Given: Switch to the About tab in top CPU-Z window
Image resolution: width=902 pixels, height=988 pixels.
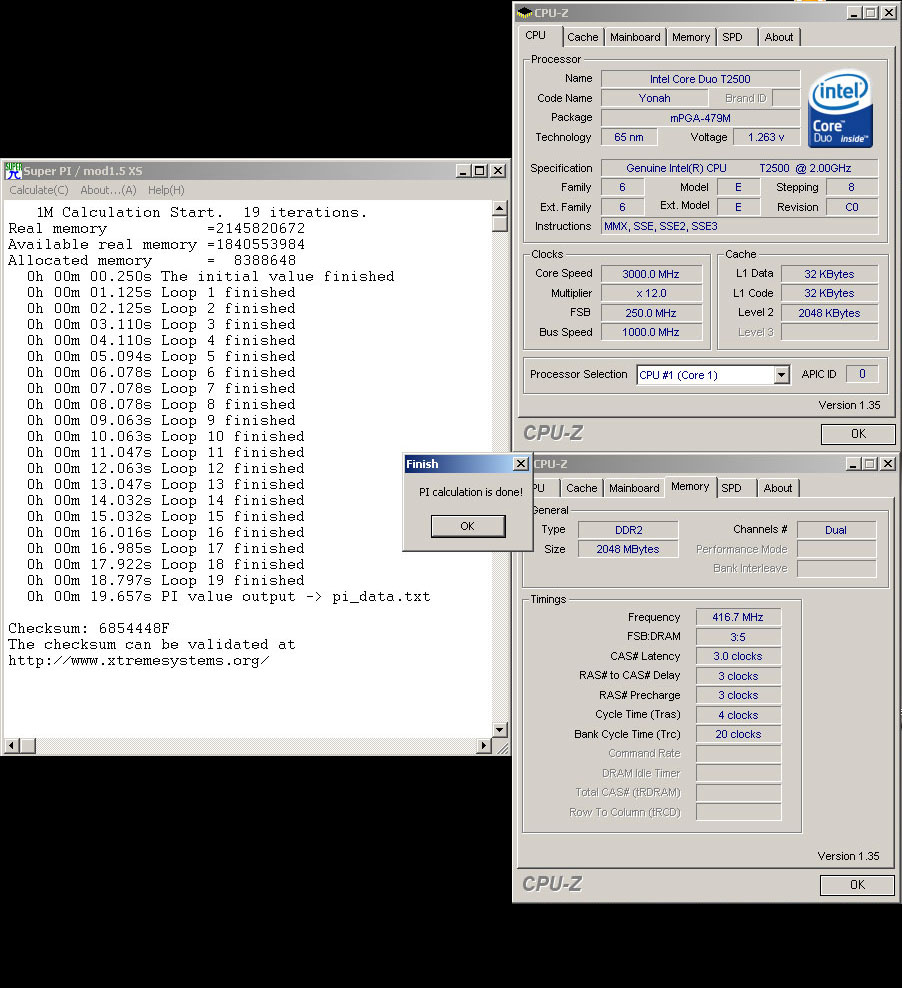Looking at the screenshot, I should tap(779, 37).
